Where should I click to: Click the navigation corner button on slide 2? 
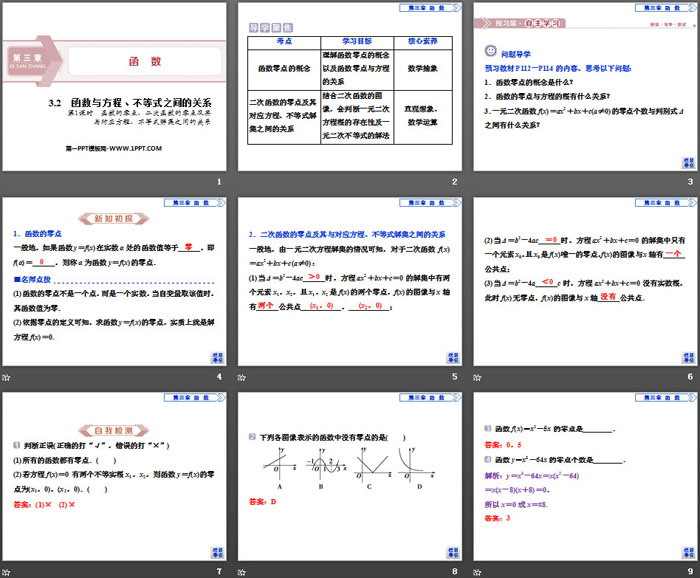(451, 160)
